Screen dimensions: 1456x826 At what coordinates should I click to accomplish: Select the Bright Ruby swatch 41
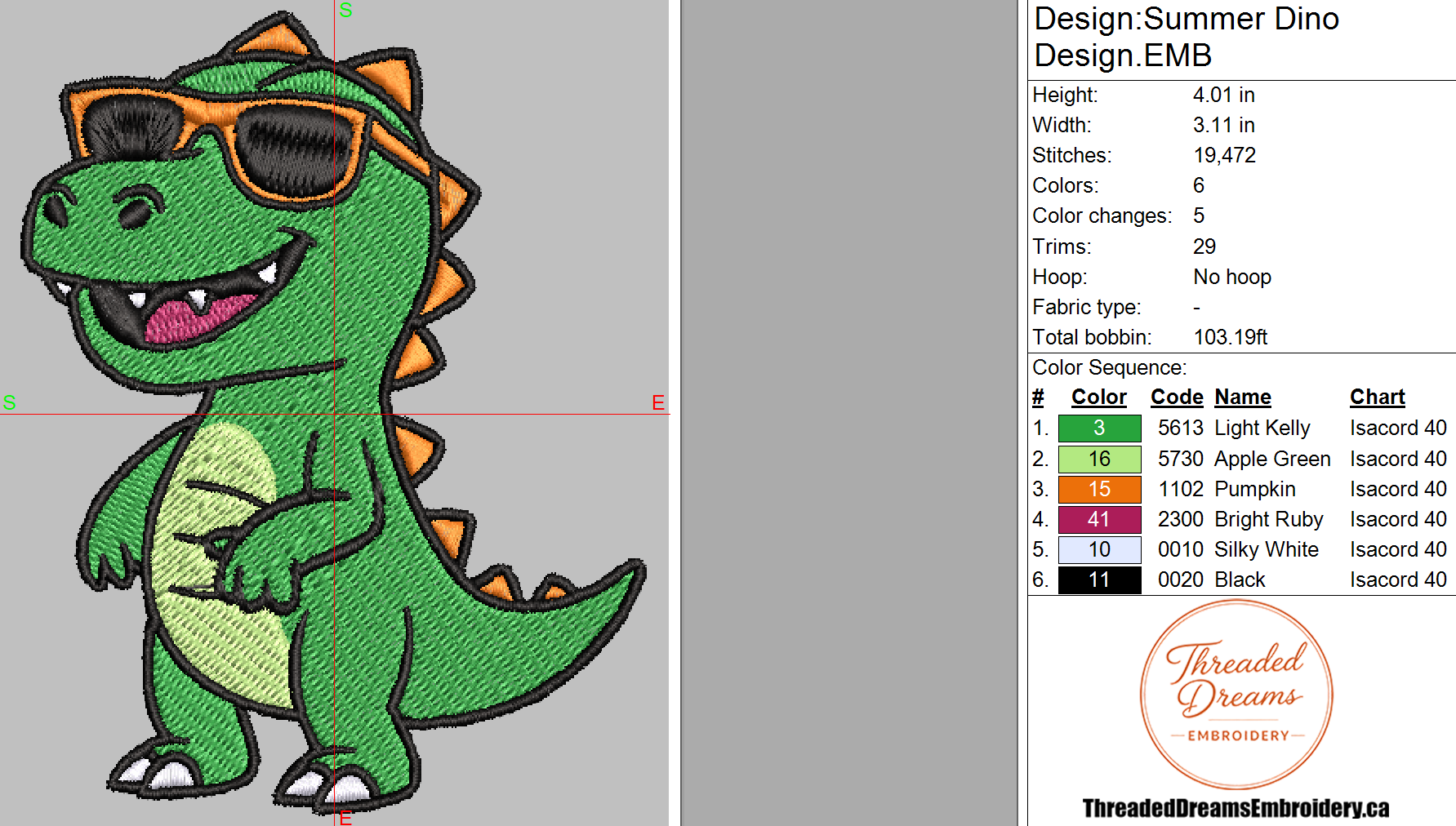point(1099,519)
